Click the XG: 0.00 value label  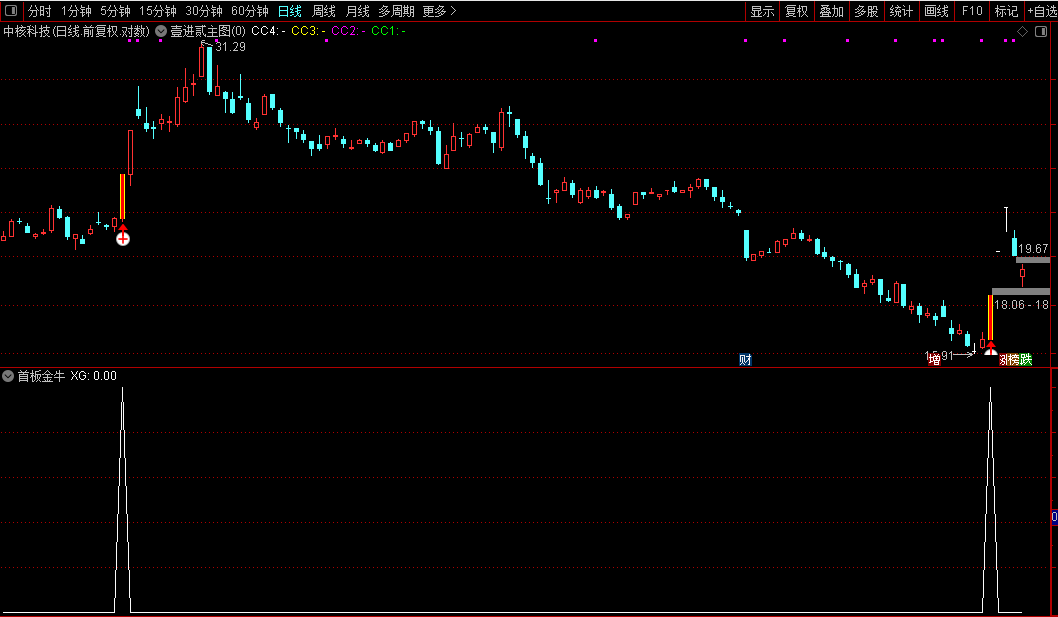(x=93, y=376)
